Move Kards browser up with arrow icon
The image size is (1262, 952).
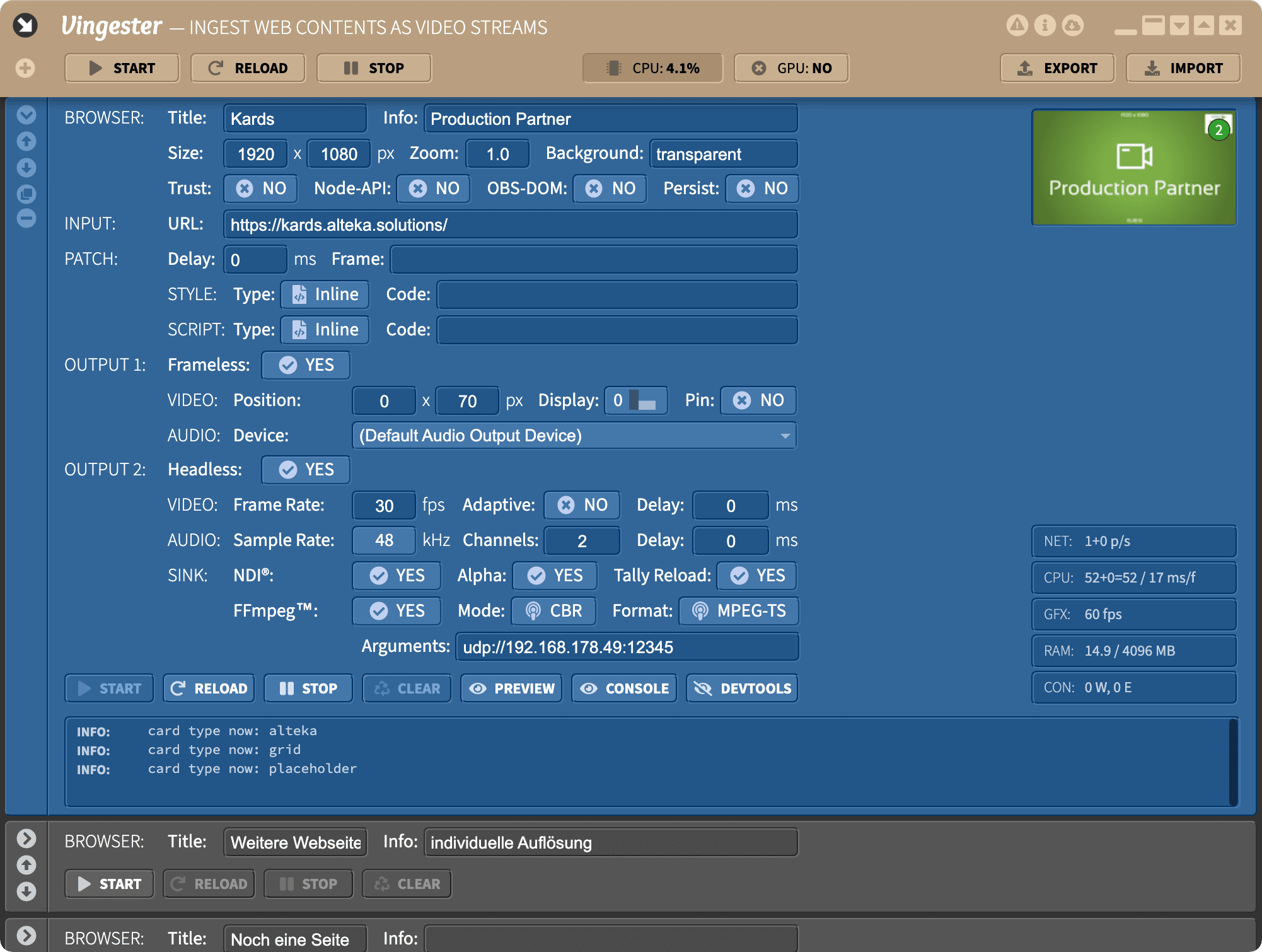click(x=26, y=141)
